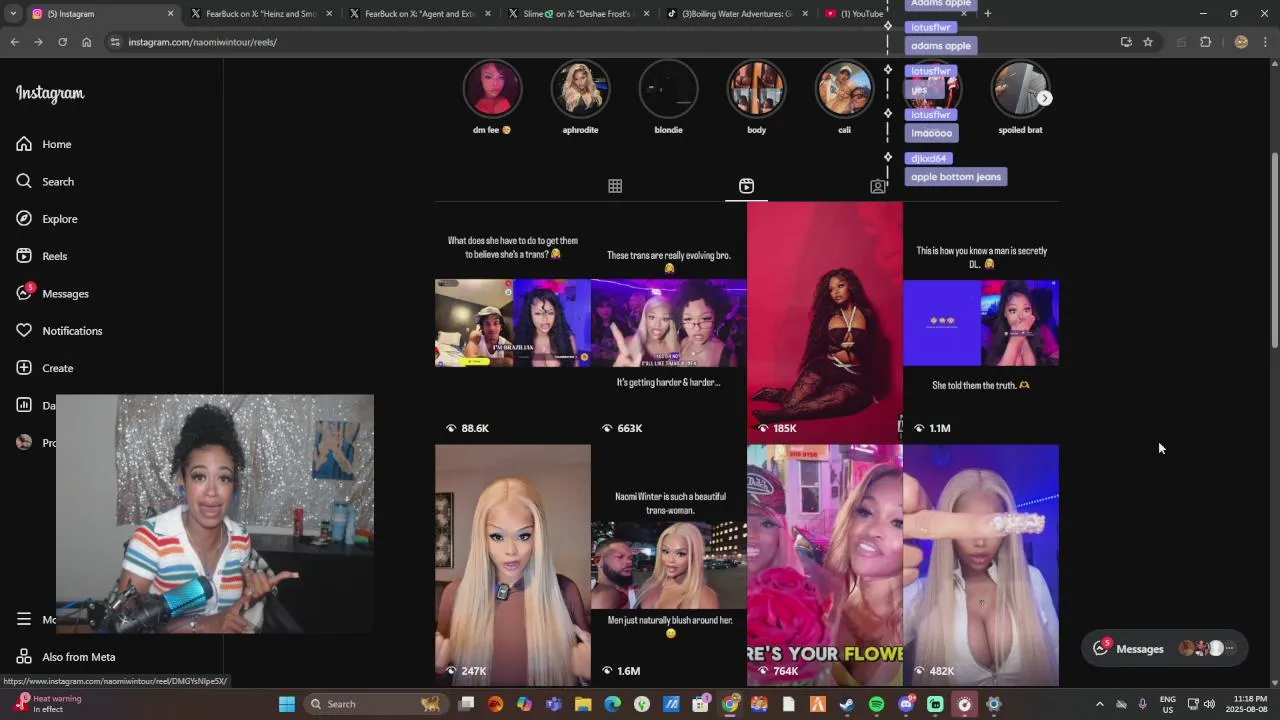Go forward in browser history
Image resolution: width=1280 pixels, height=720 pixels.
pyautogui.click(x=38, y=42)
